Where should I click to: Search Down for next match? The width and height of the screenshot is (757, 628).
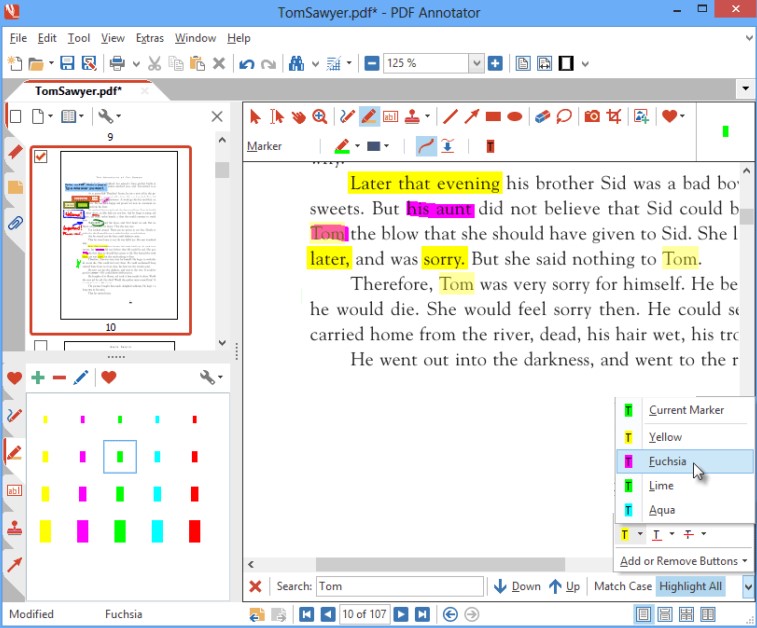(x=517, y=586)
